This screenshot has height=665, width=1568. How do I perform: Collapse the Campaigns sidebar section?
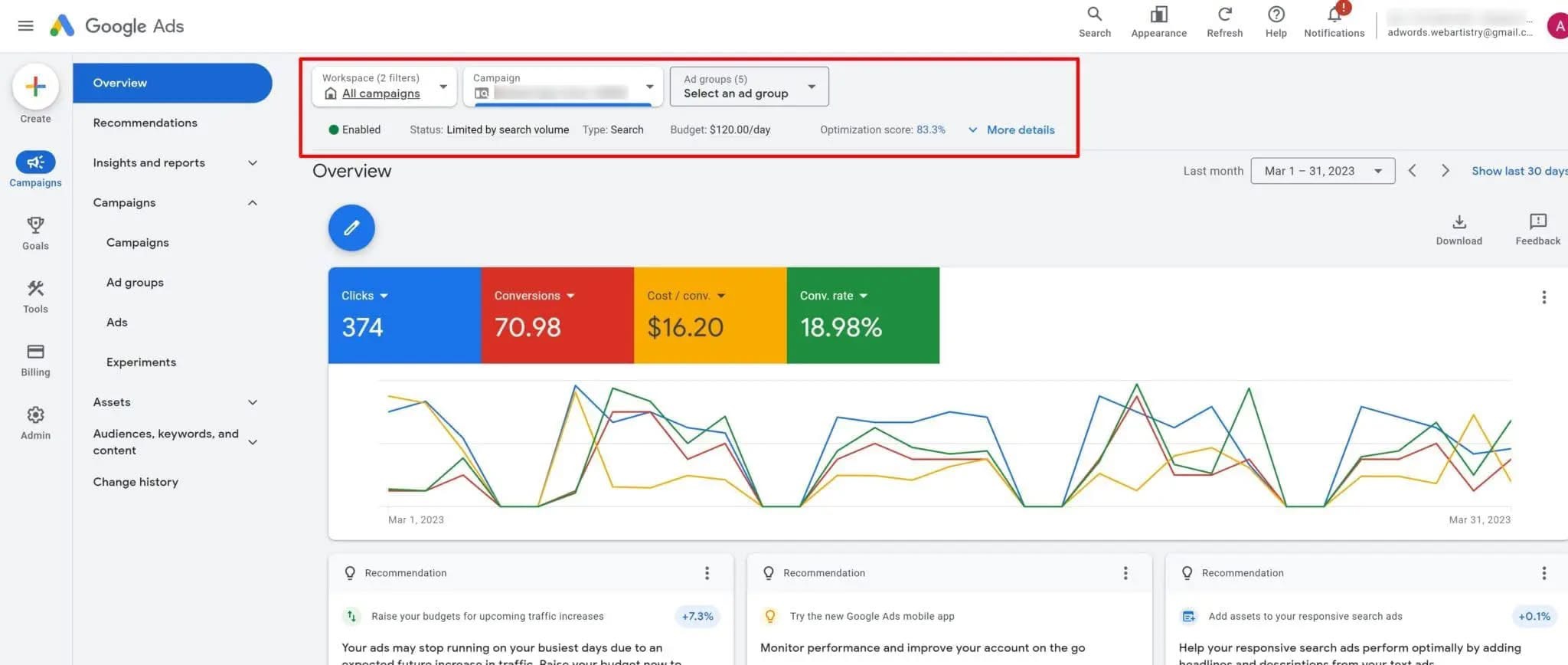pos(252,203)
